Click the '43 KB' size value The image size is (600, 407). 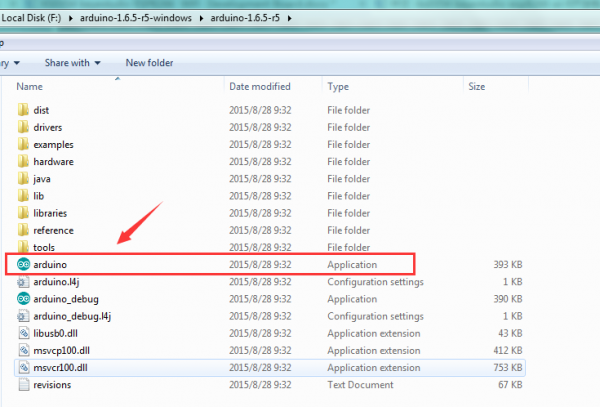(510, 333)
